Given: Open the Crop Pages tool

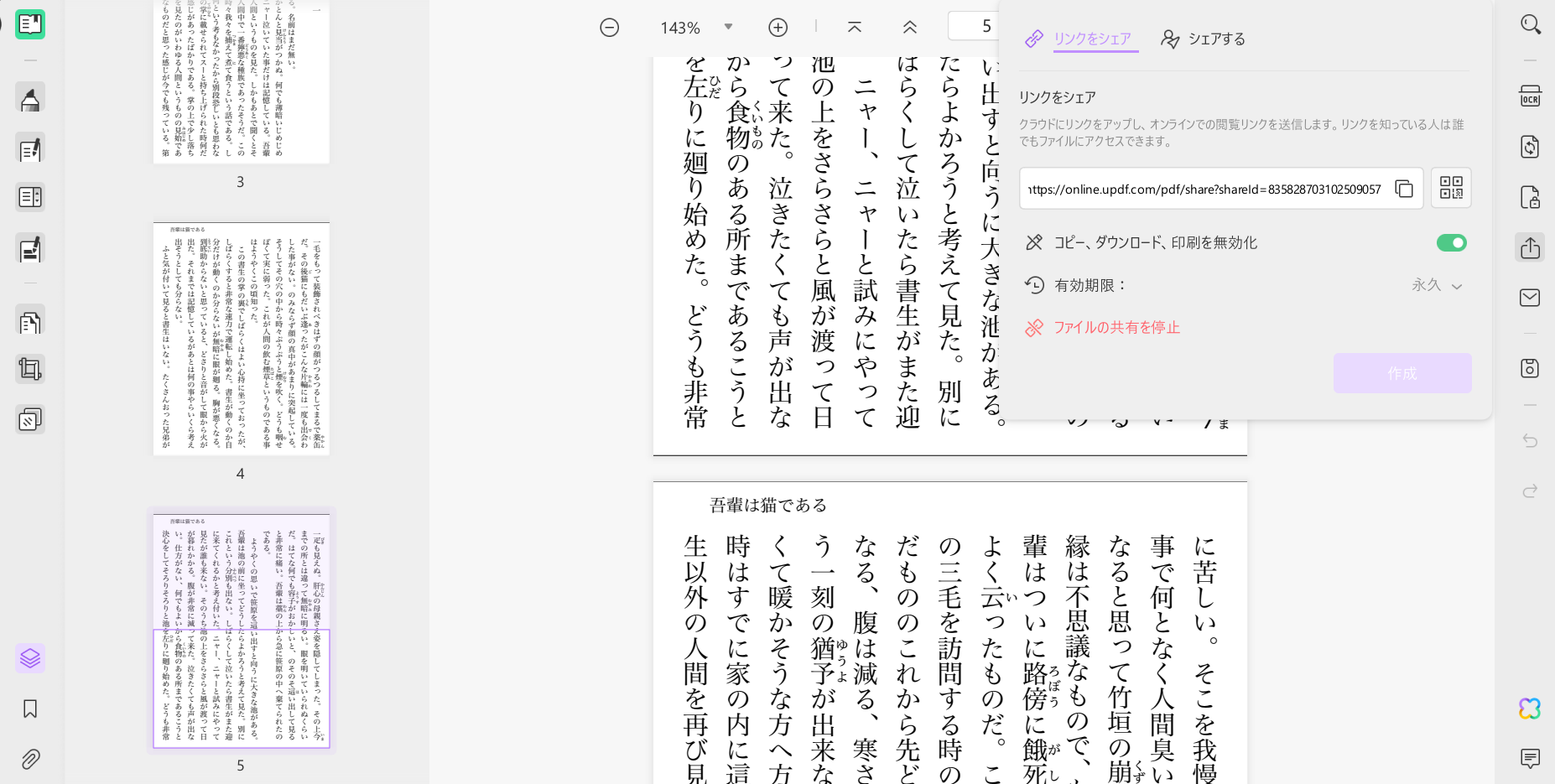Looking at the screenshot, I should [x=30, y=369].
